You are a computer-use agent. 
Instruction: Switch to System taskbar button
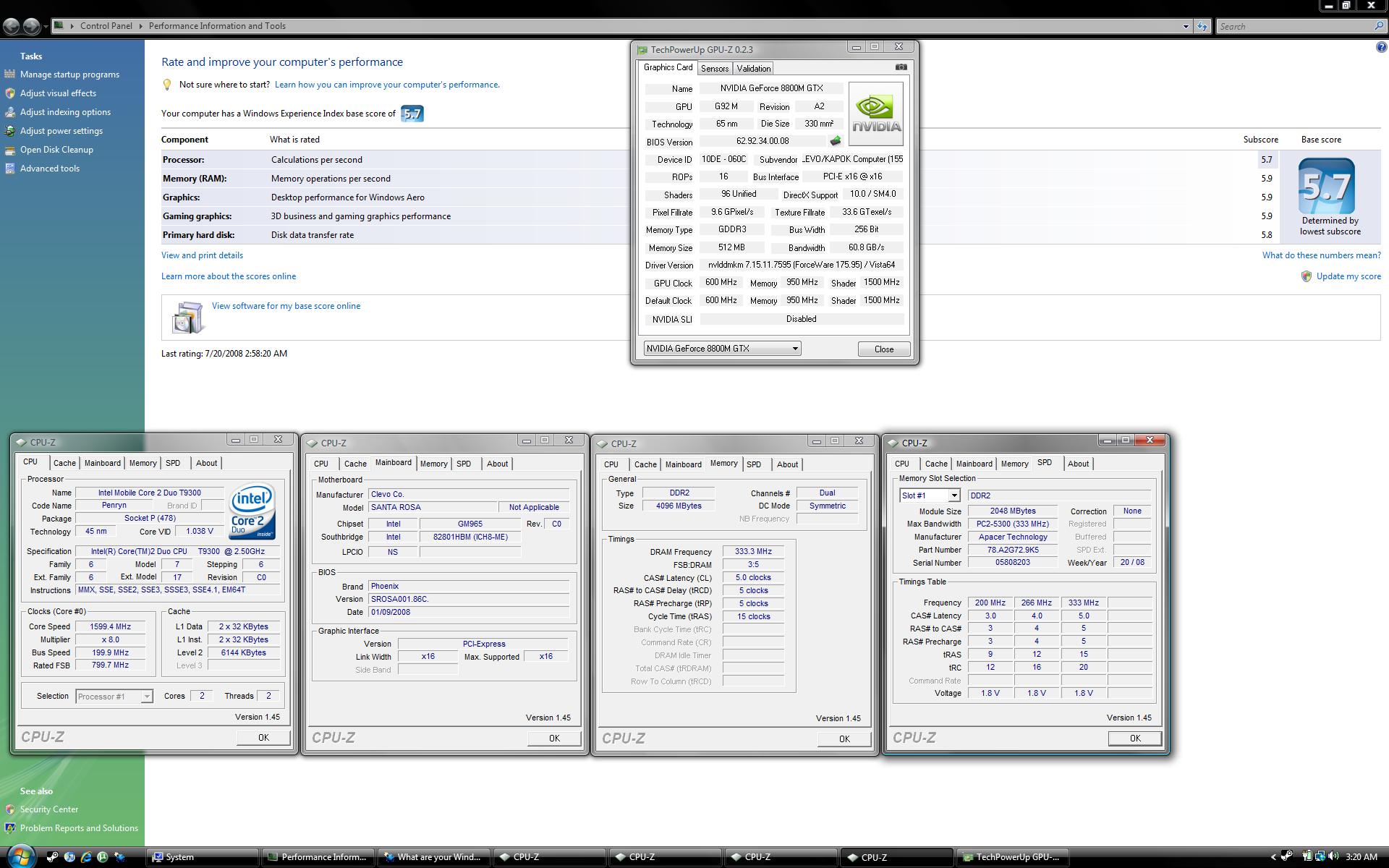coord(203,857)
